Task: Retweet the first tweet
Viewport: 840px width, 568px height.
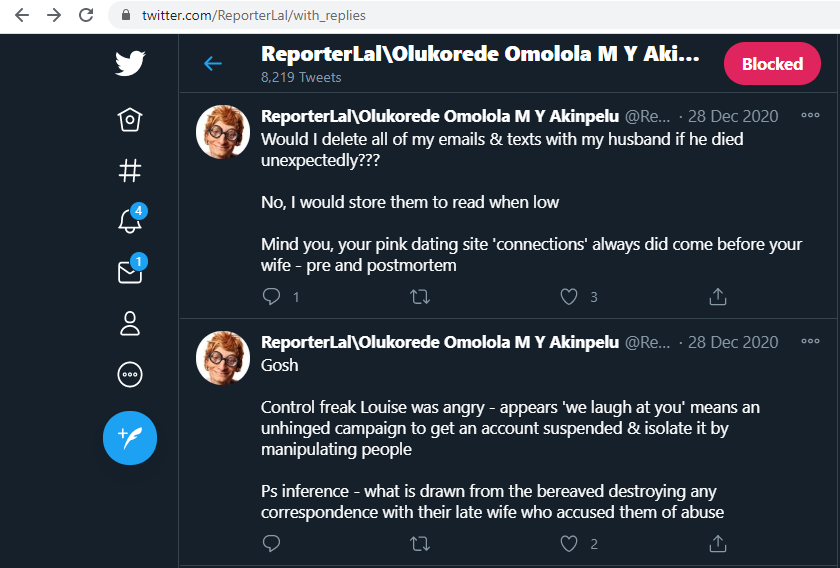Action: coord(421,296)
